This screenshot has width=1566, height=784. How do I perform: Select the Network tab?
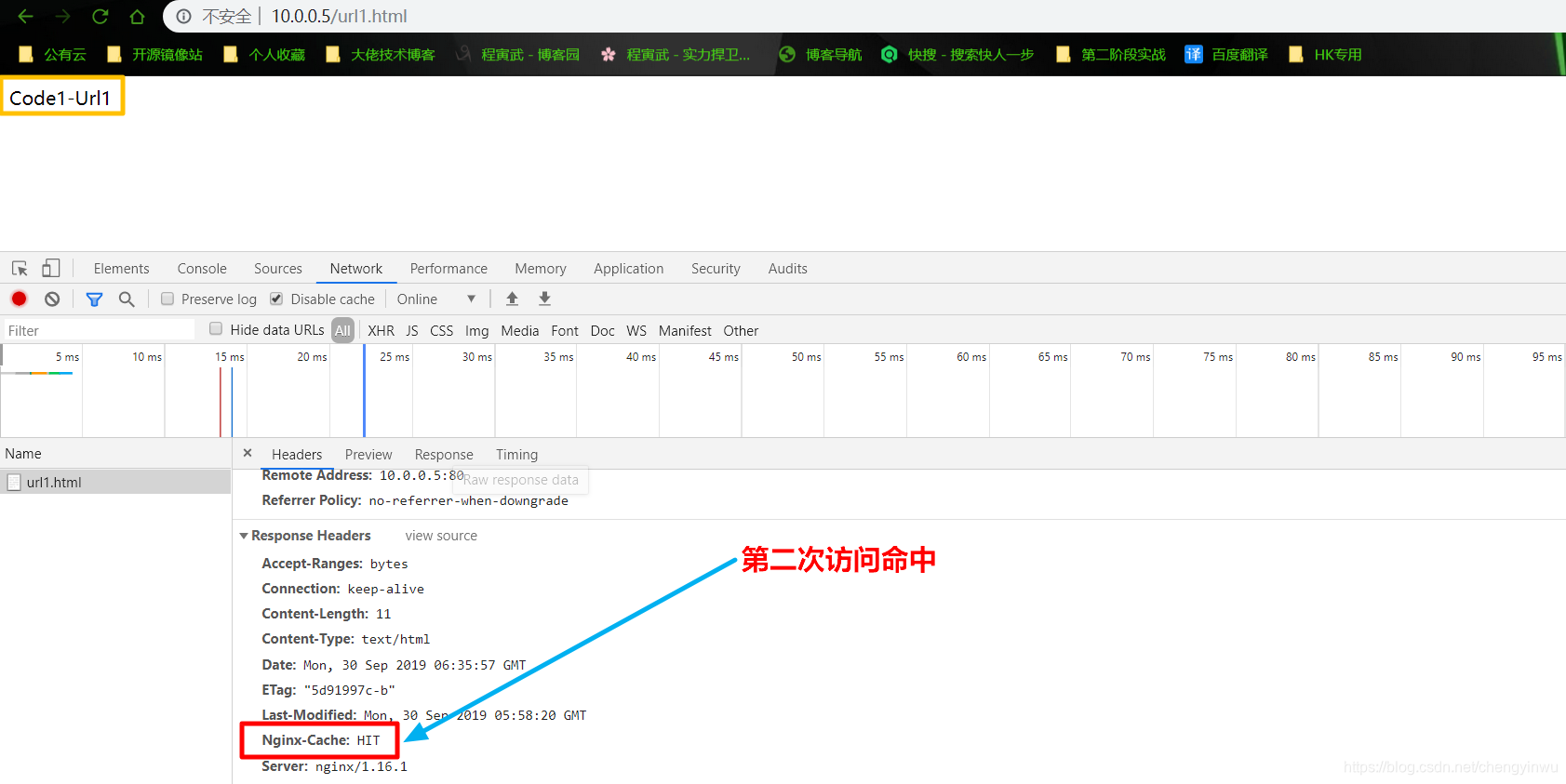[356, 269]
